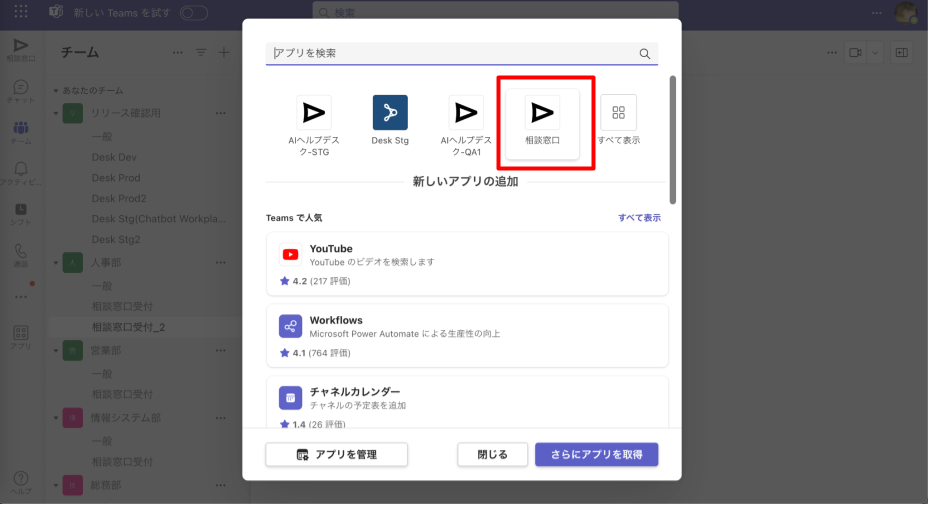The image size is (930, 506).
Task: Click アプリを管理 button
Action: 336,455
